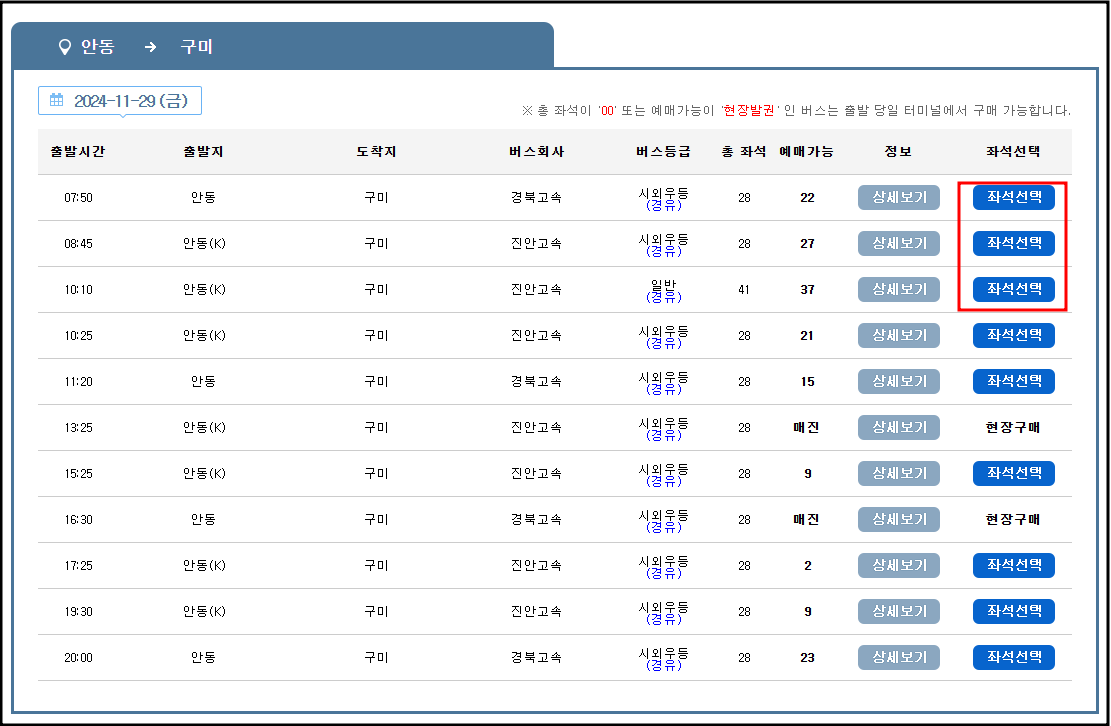
Task: Click the calendar icon next to the date
Action: (x=58, y=100)
